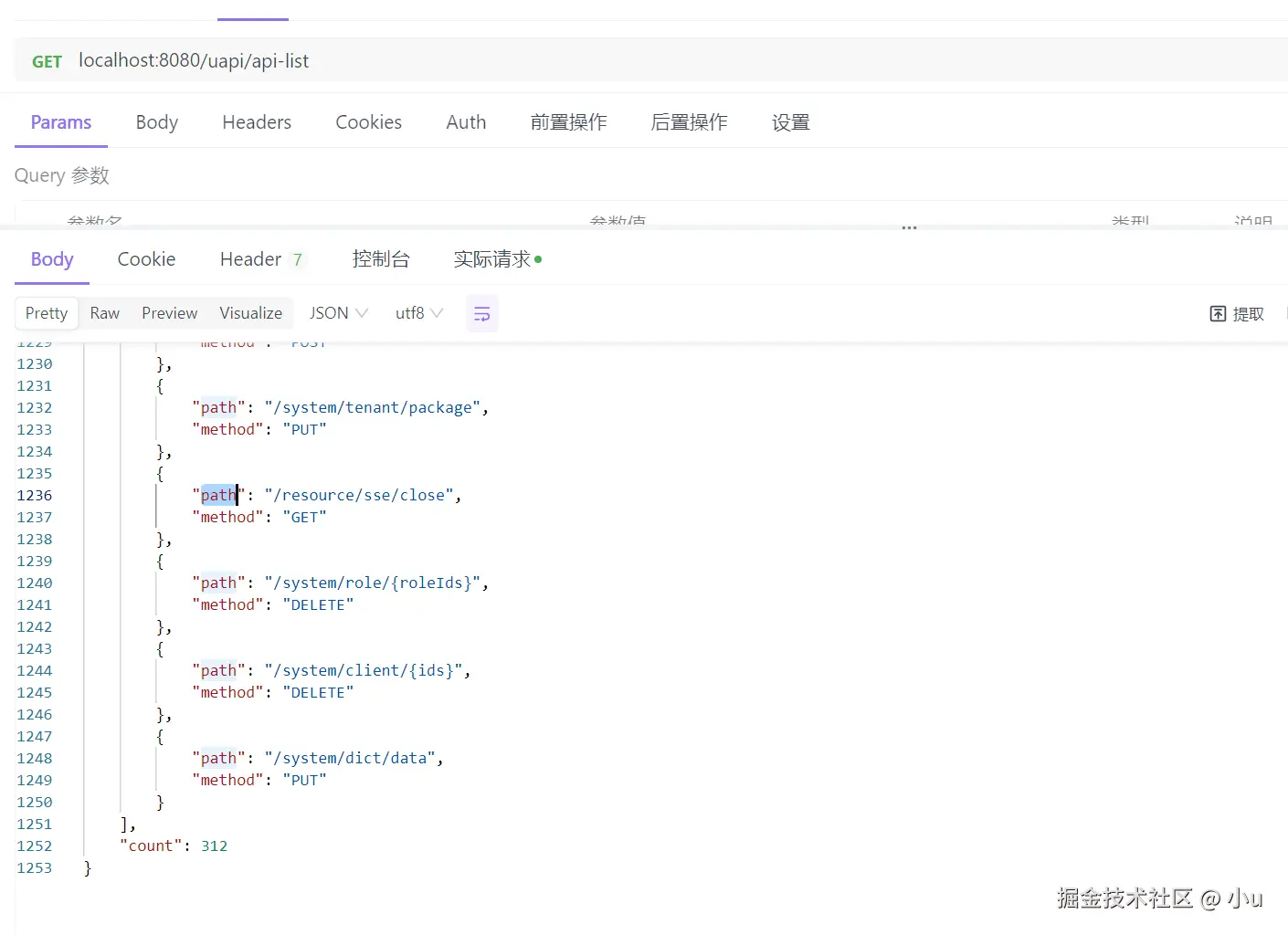Click line number 1236

pos(35,495)
